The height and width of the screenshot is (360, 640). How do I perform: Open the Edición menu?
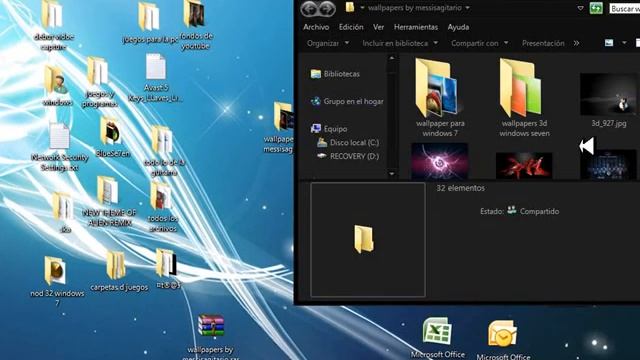[x=351, y=27]
